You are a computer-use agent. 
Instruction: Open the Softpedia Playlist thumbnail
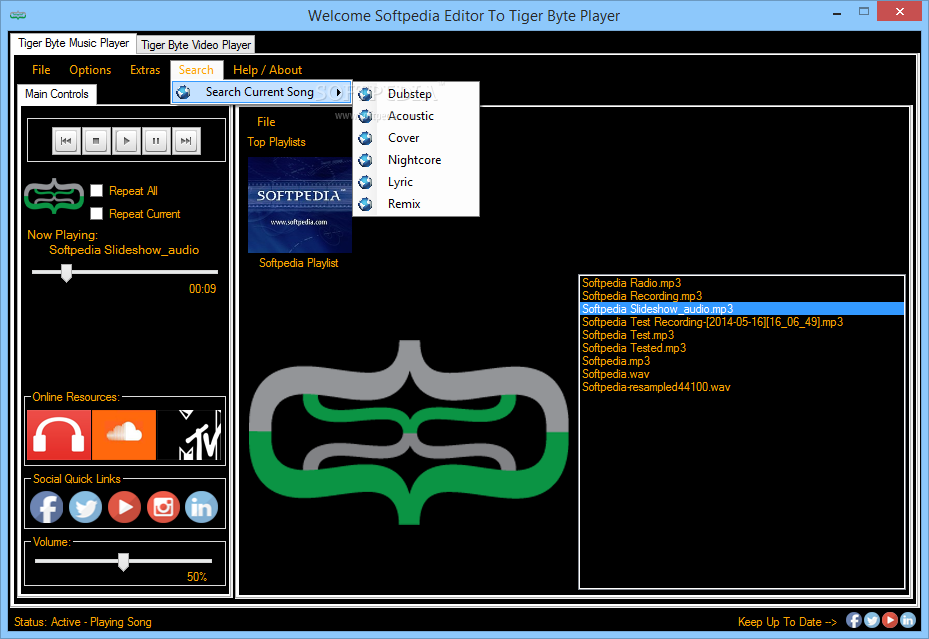click(300, 205)
